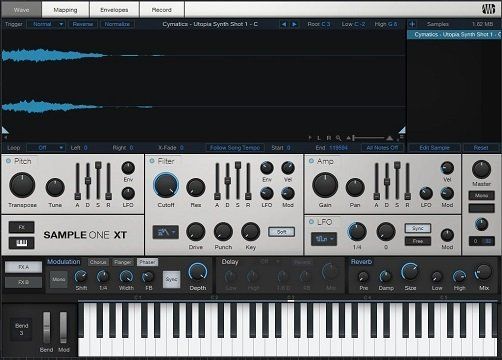Toggle the filter Soft button
The image size is (502, 360).
(282, 232)
